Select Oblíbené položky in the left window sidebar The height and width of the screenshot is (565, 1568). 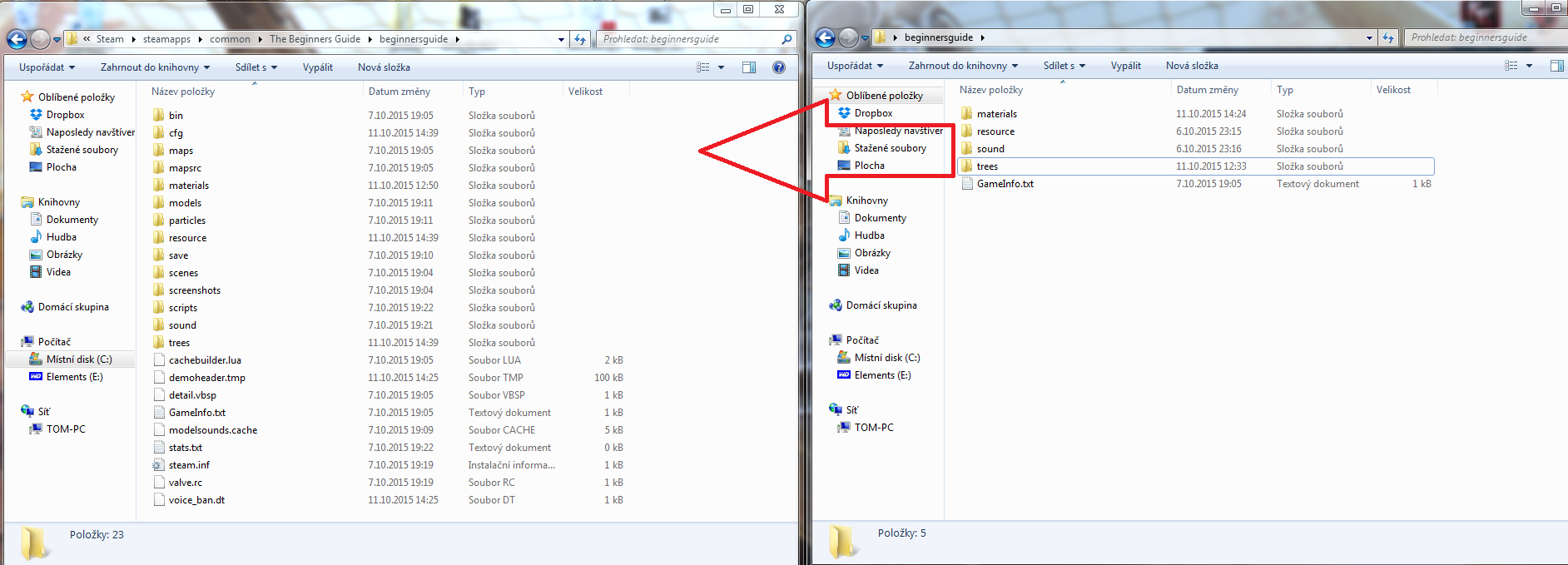pyautogui.click(x=77, y=97)
